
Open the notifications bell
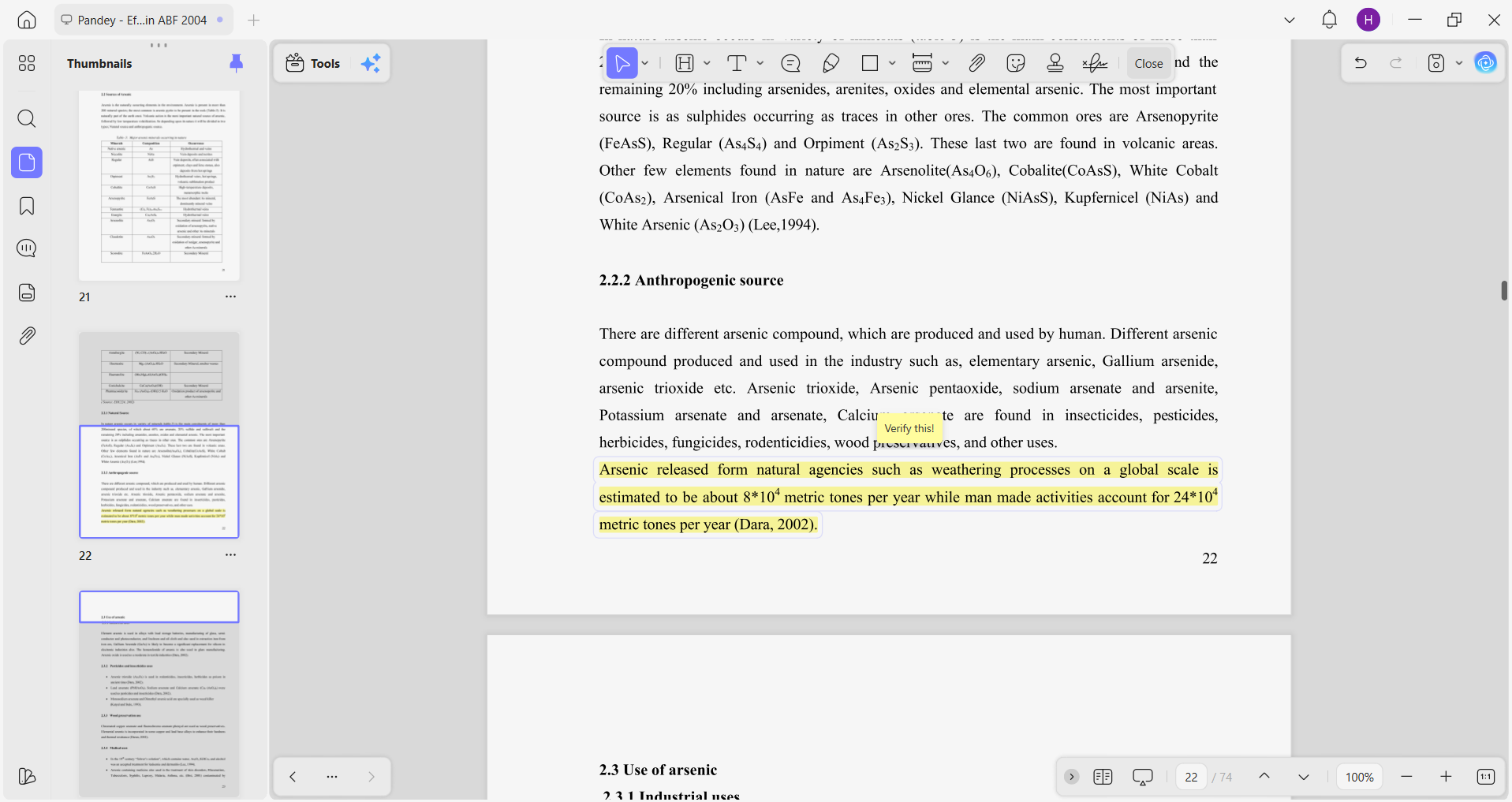[x=1329, y=20]
